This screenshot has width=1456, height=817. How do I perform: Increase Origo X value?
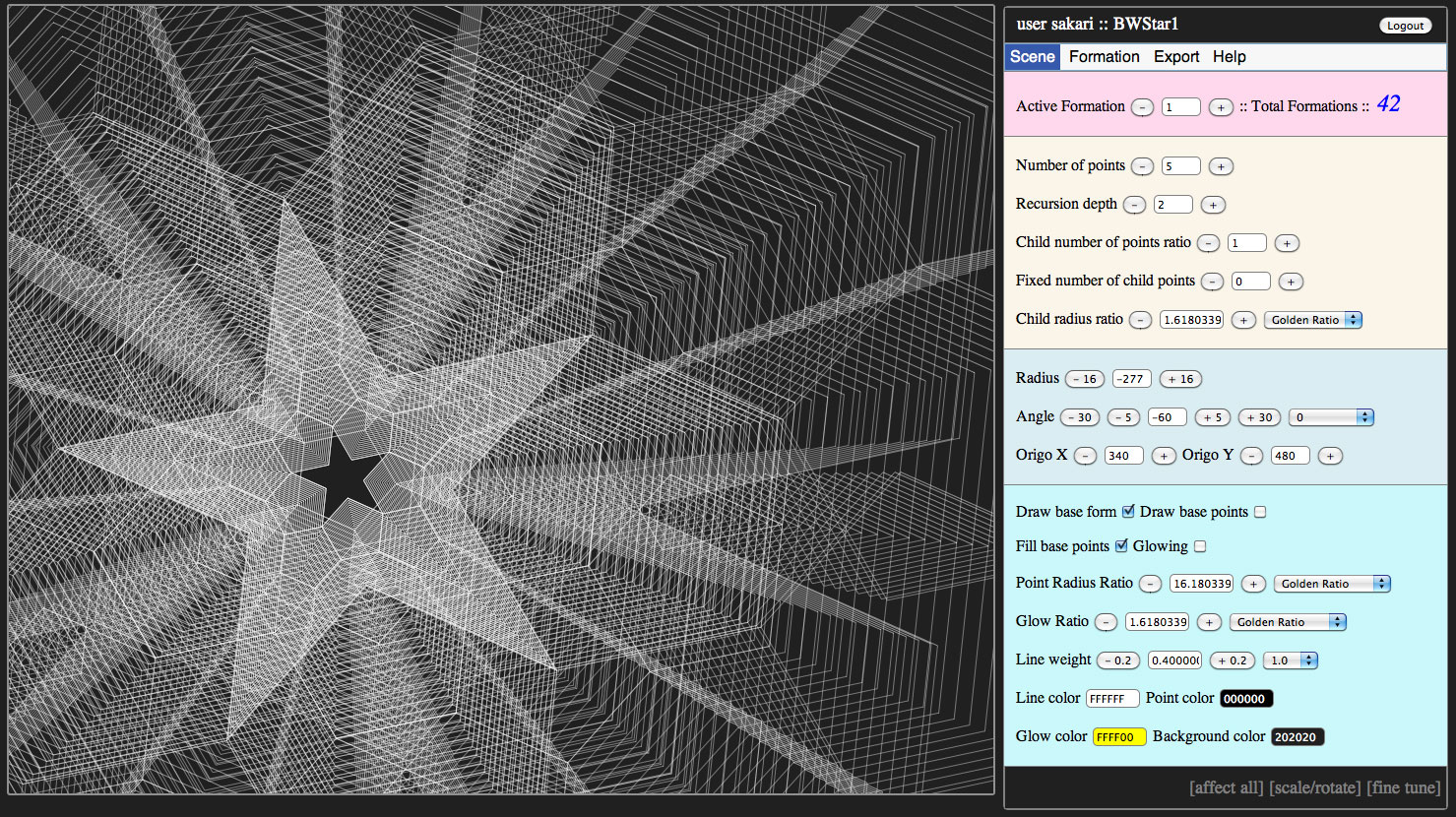click(x=1164, y=456)
